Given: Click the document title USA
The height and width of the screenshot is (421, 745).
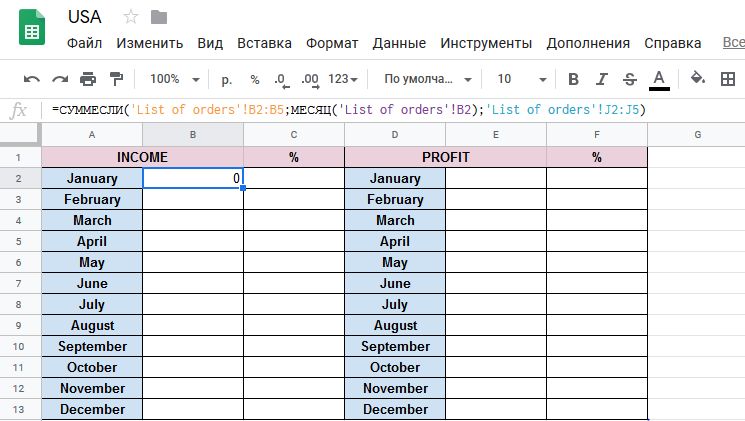Looking at the screenshot, I should click(85, 17).
